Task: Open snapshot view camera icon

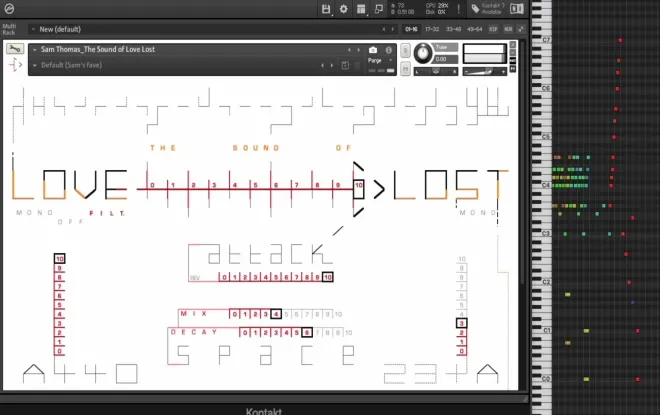Action: click(373, 50)
